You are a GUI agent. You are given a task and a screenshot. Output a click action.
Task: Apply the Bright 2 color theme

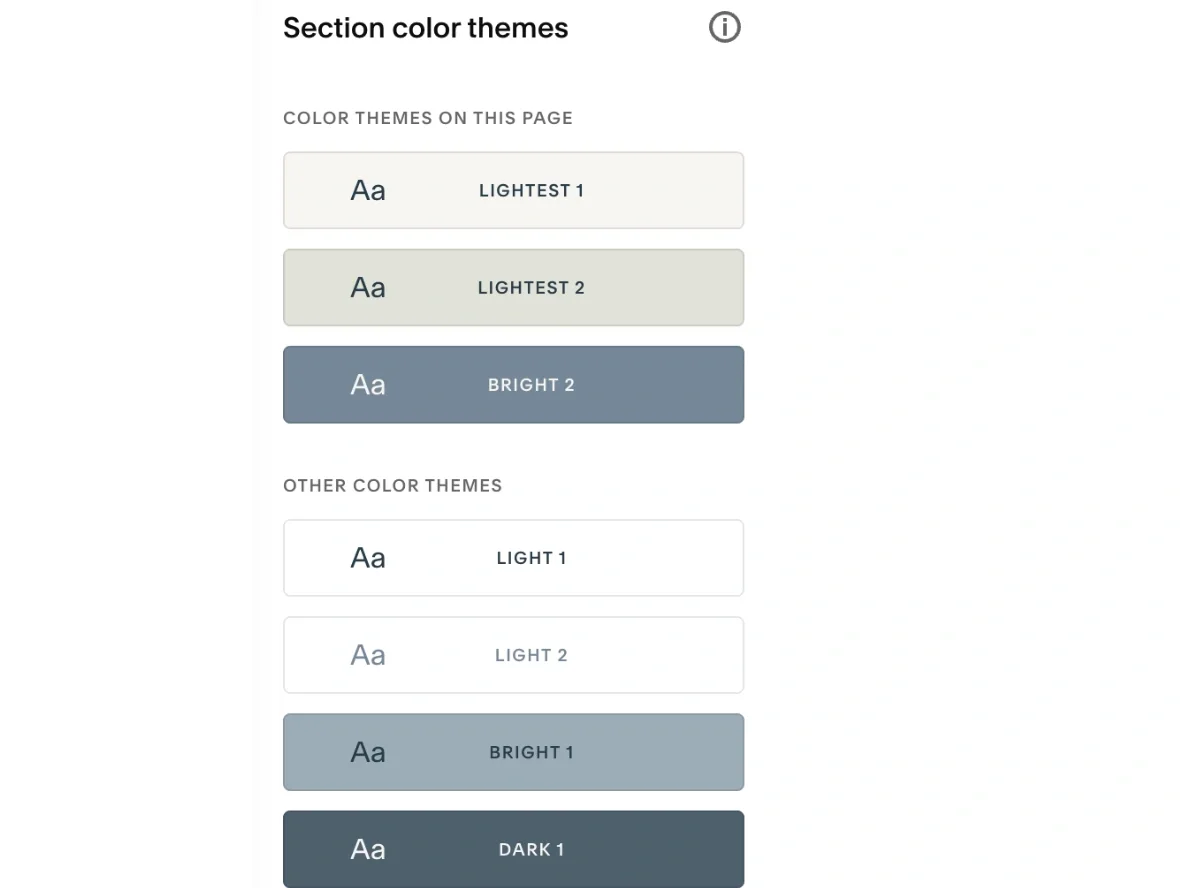(513, 385)
